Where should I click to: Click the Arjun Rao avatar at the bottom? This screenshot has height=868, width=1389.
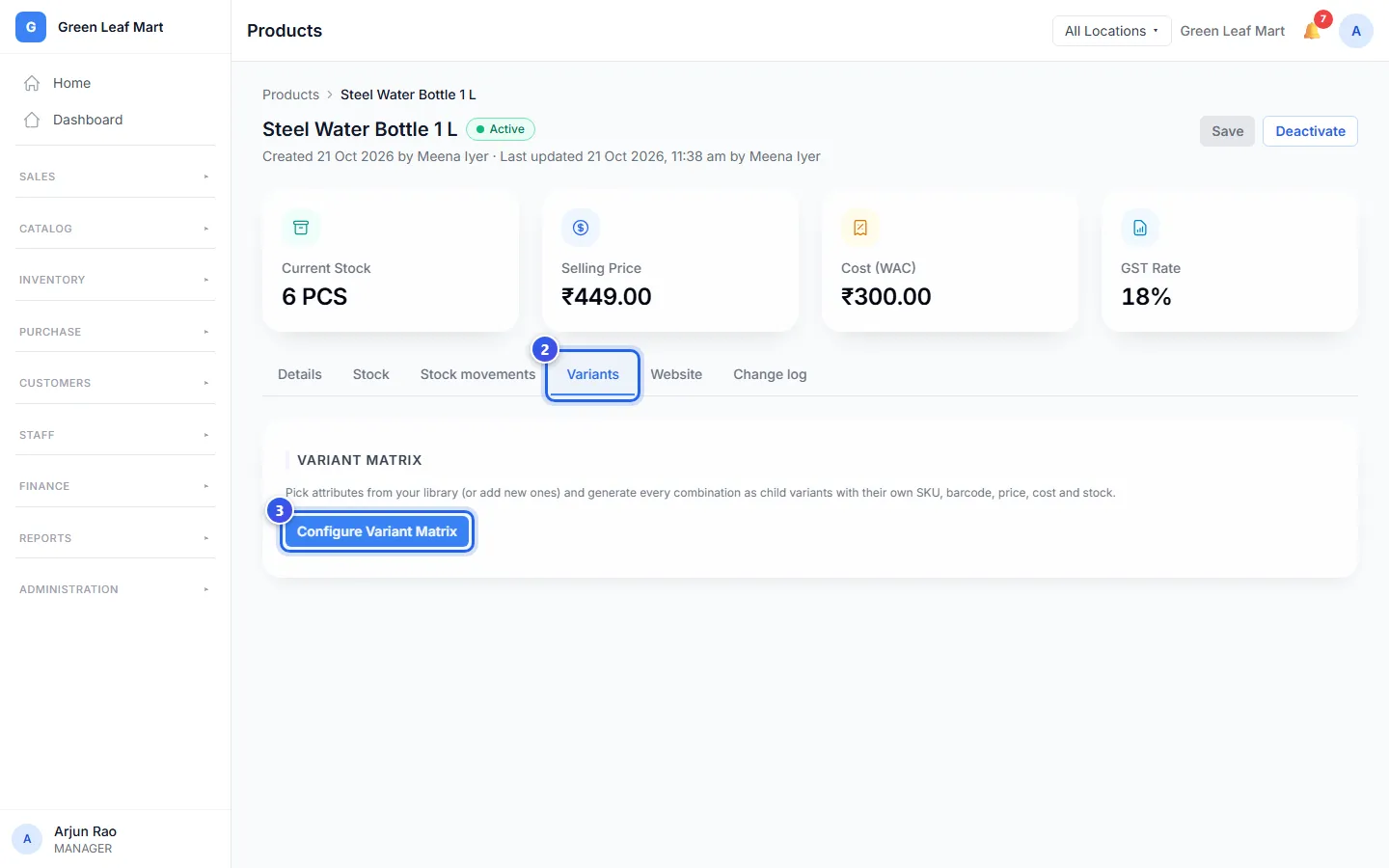coord(27,839)
